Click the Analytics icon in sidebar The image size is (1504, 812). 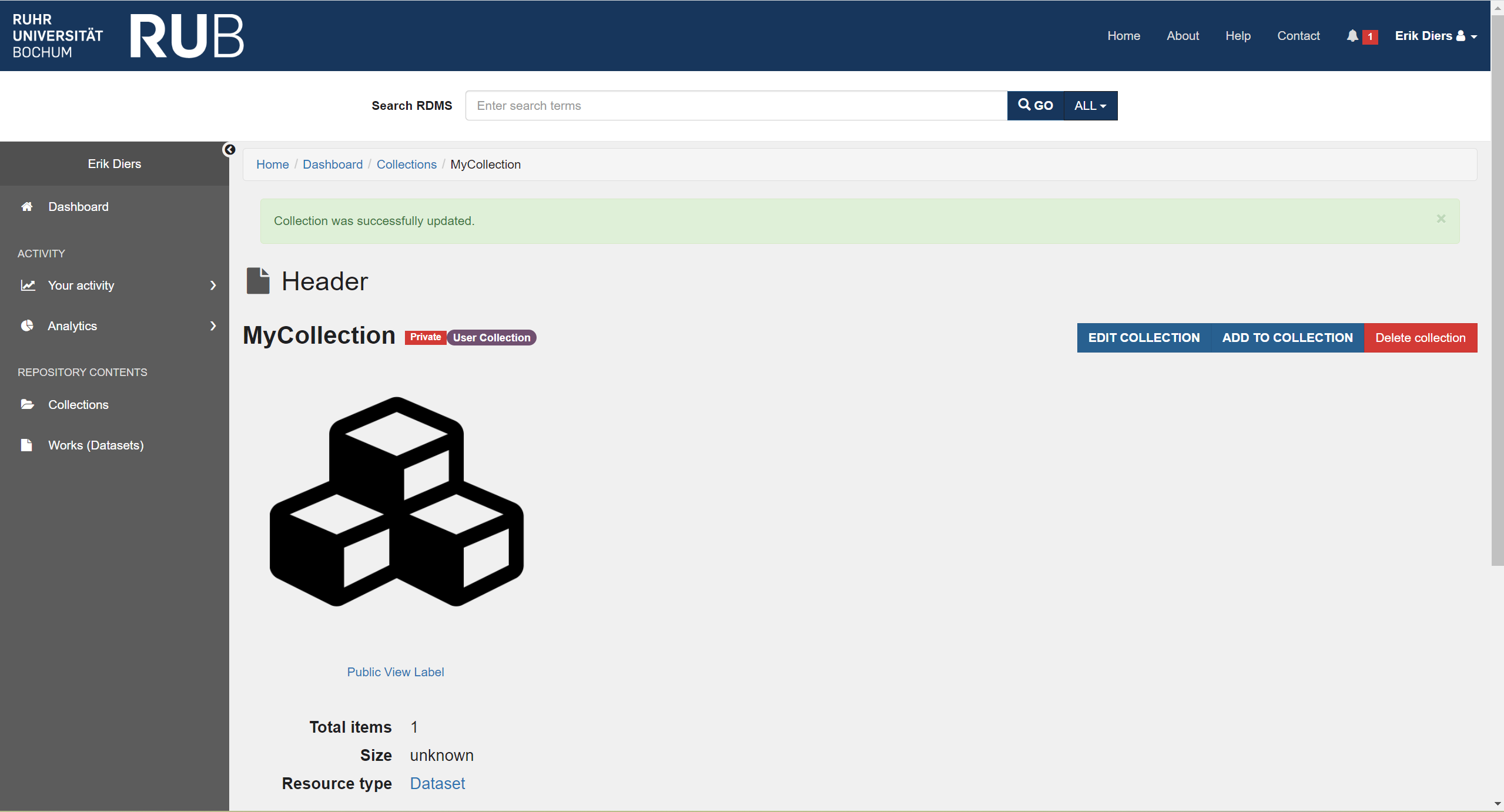coord(27,326)
